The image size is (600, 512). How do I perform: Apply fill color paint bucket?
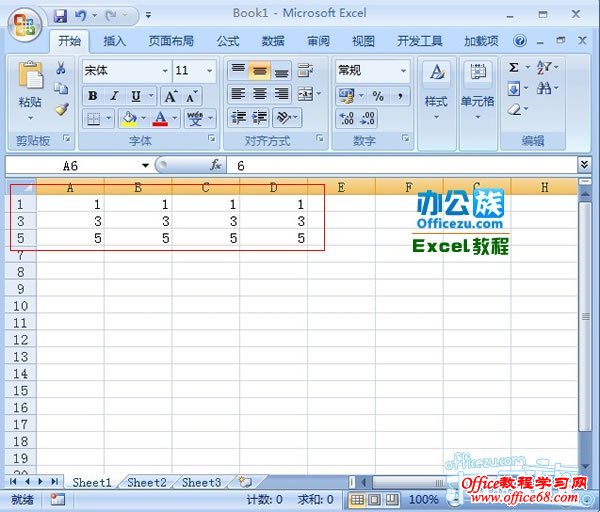(x=129, y=119)
